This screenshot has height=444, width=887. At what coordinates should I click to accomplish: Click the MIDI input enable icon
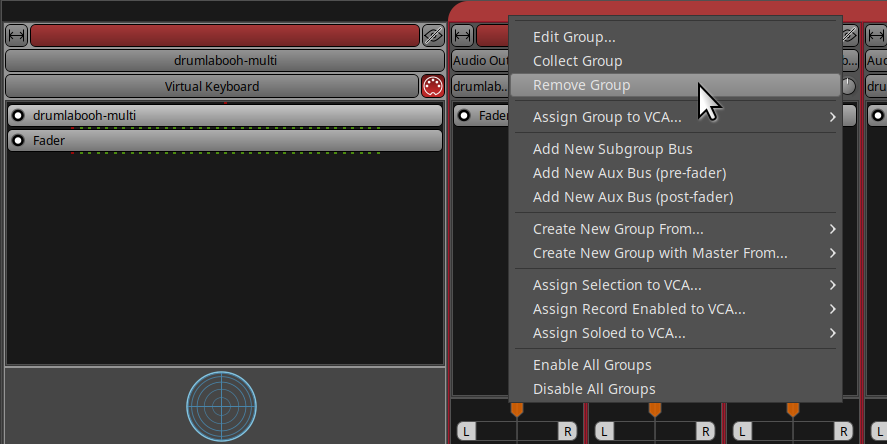[x=432, y=86]
